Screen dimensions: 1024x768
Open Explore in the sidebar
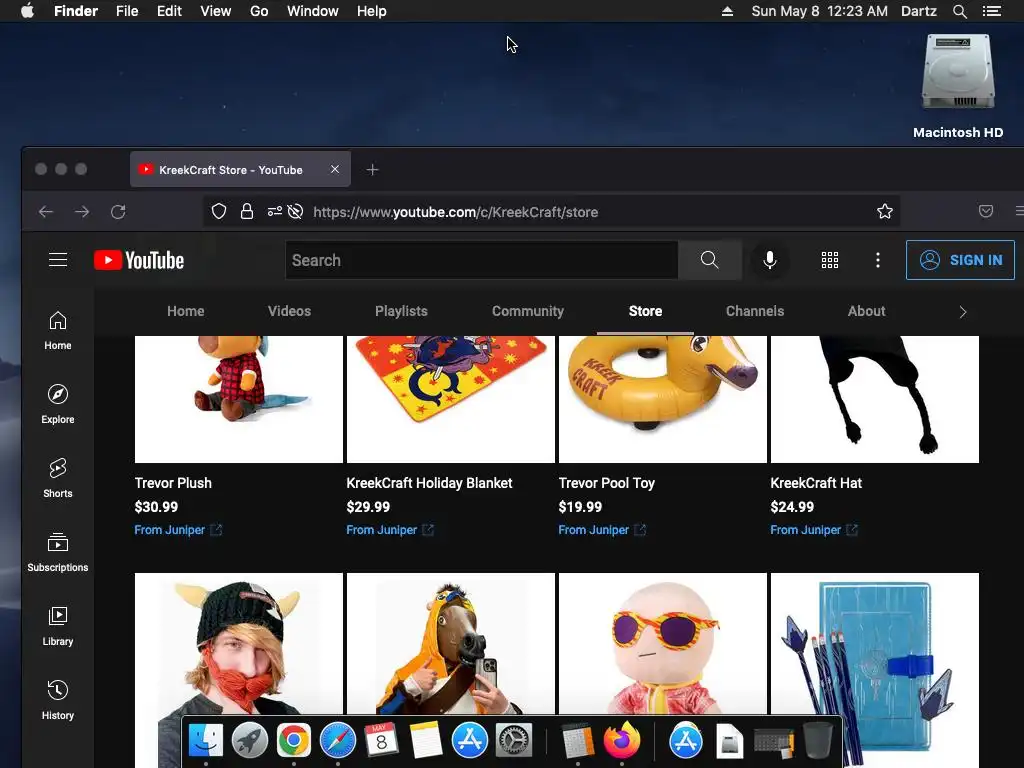coord(58,404)
